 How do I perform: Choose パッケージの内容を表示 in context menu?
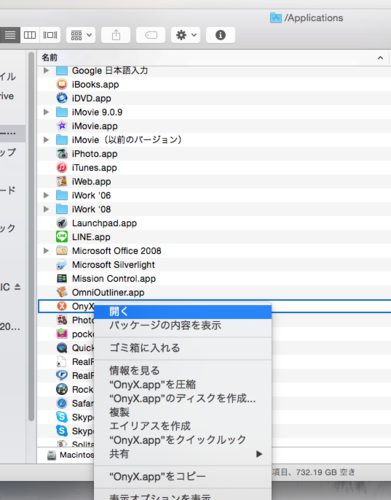(183, 325)
